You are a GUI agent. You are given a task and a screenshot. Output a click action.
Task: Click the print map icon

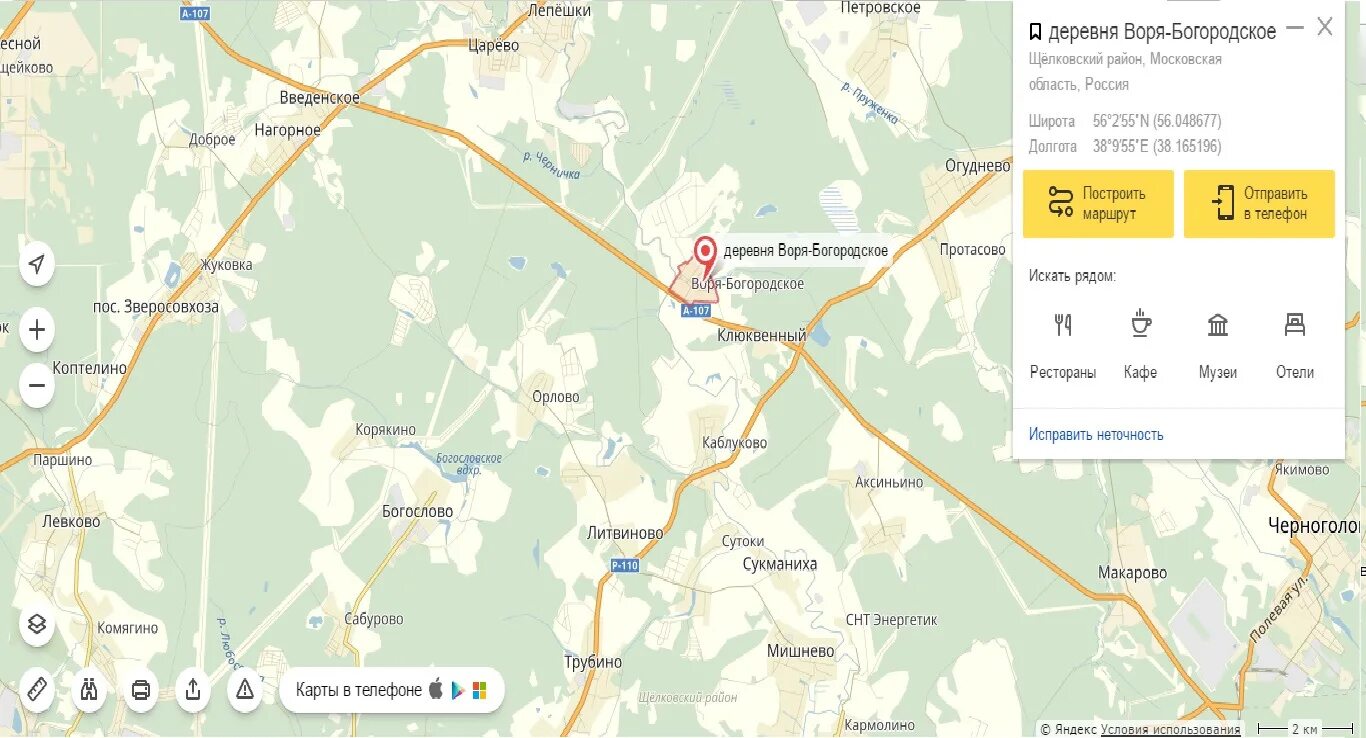(141, 690)
